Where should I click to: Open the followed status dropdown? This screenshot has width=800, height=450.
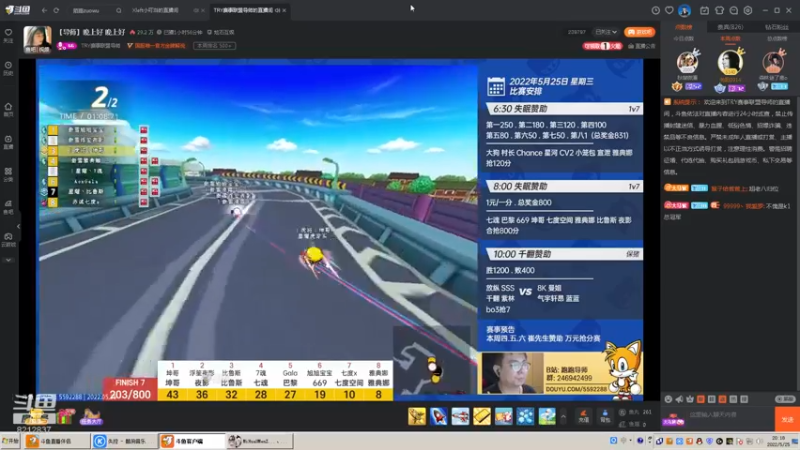coord(606,32)
